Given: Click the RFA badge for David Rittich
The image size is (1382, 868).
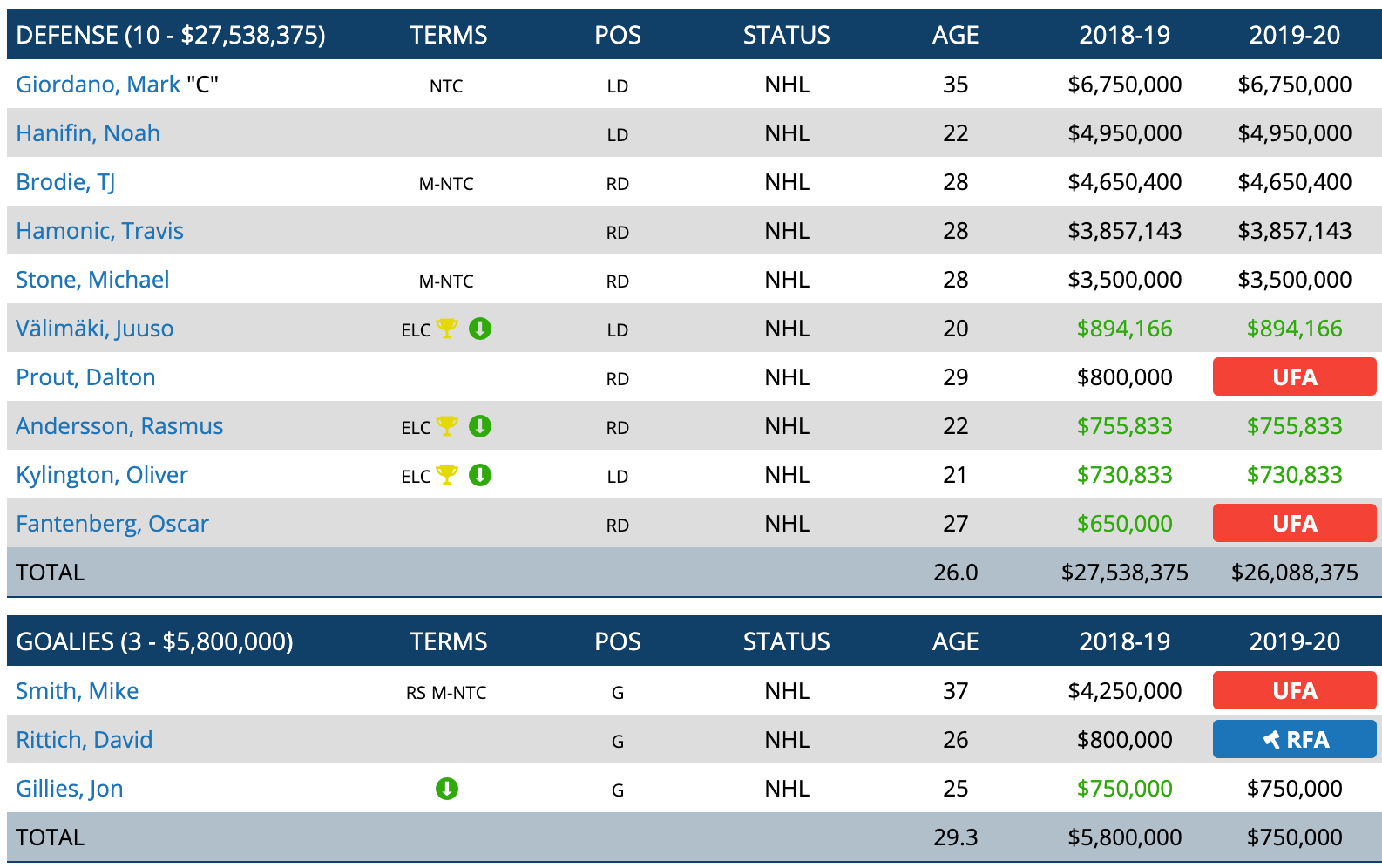Looking at the screenshot, I should point(1294,740).
